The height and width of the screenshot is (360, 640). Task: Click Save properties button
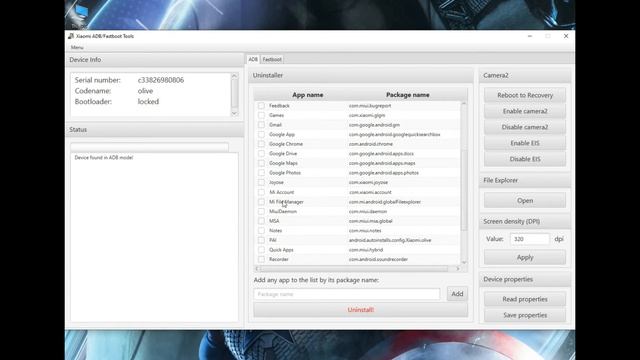(525, 315)
